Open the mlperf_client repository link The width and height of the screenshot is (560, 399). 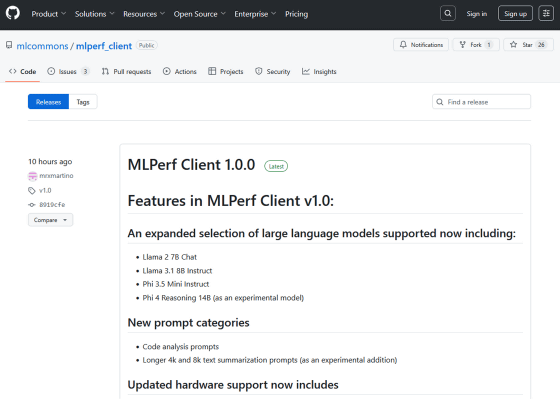click(104, 46)
